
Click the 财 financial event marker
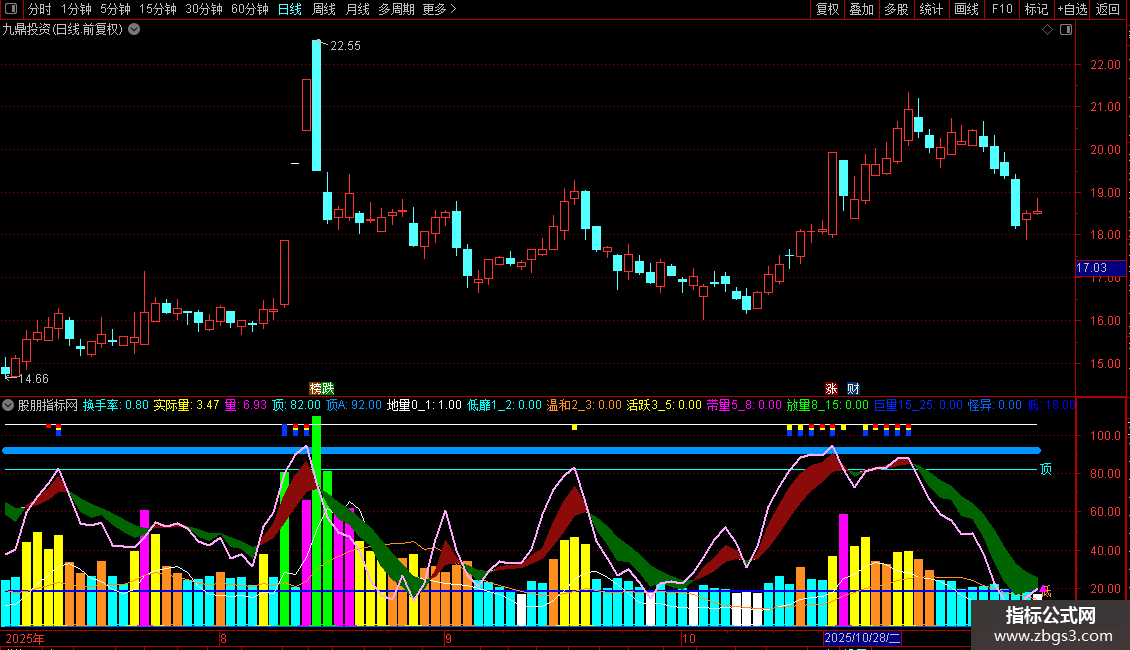pyautogui.click(x=853, y=388)
